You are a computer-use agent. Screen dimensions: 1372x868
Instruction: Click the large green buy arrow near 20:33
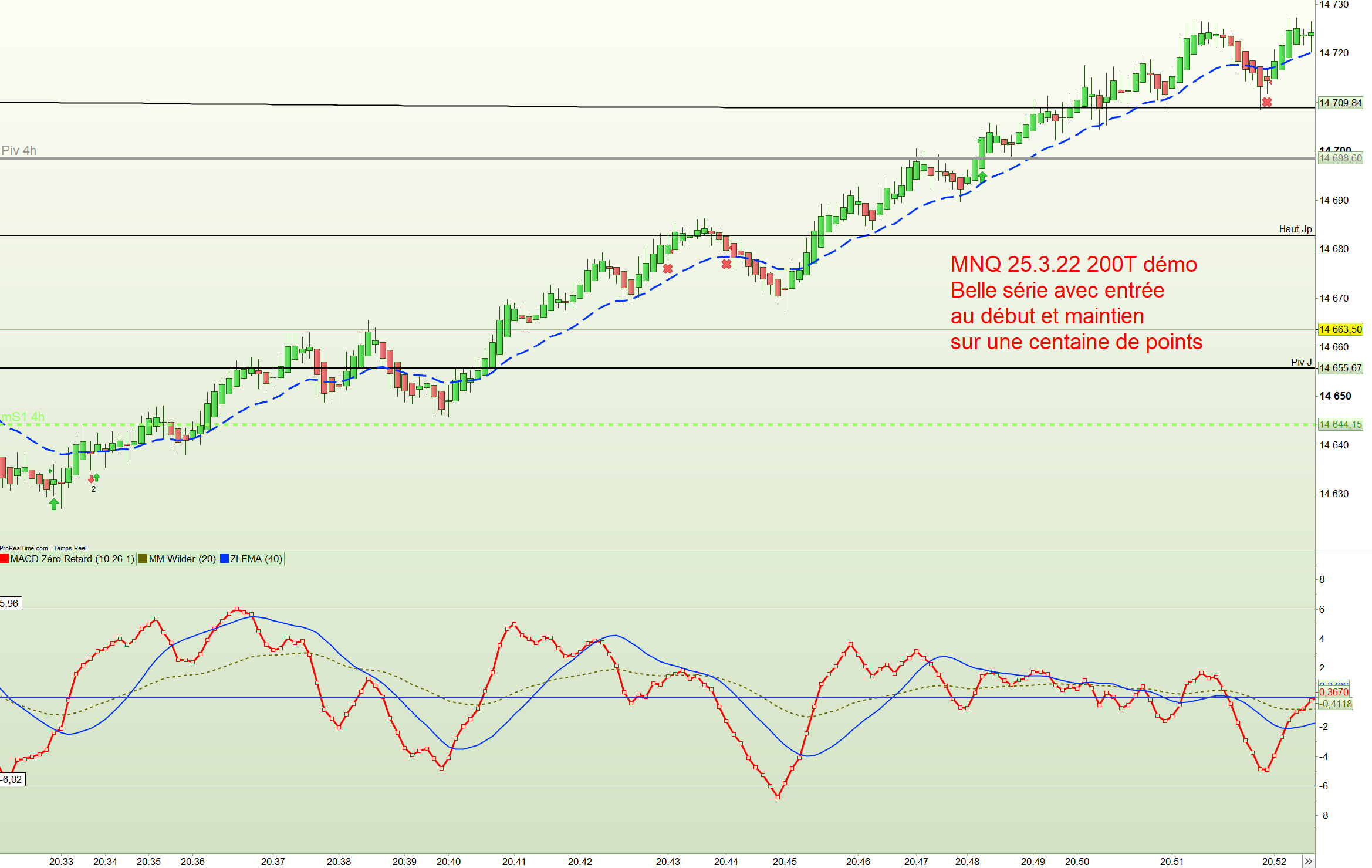[54, 504]
